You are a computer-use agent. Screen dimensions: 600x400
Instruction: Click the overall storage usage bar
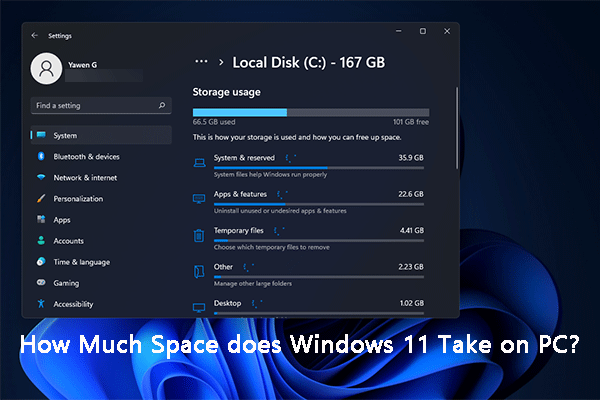pos(311,112)
